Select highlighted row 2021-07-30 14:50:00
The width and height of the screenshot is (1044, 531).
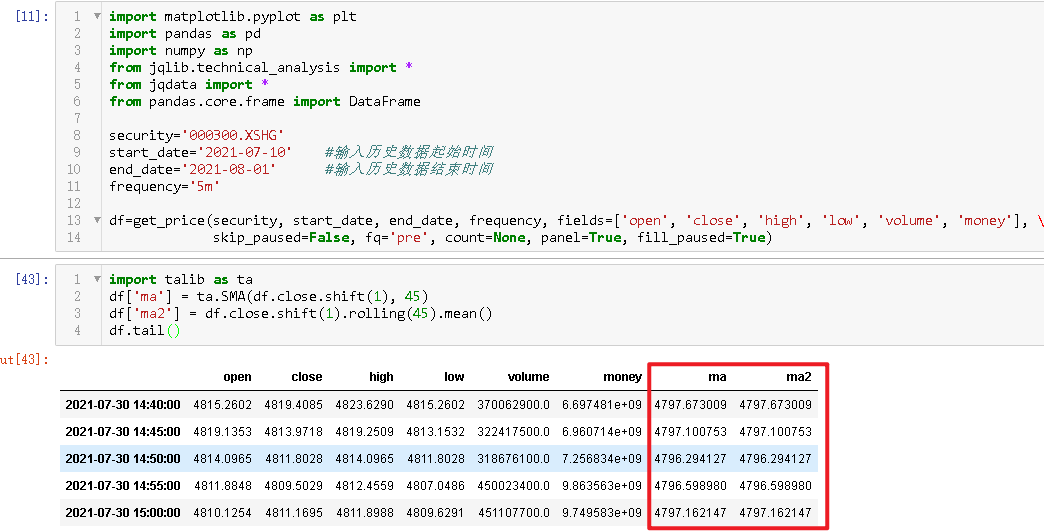click(122, 459)
